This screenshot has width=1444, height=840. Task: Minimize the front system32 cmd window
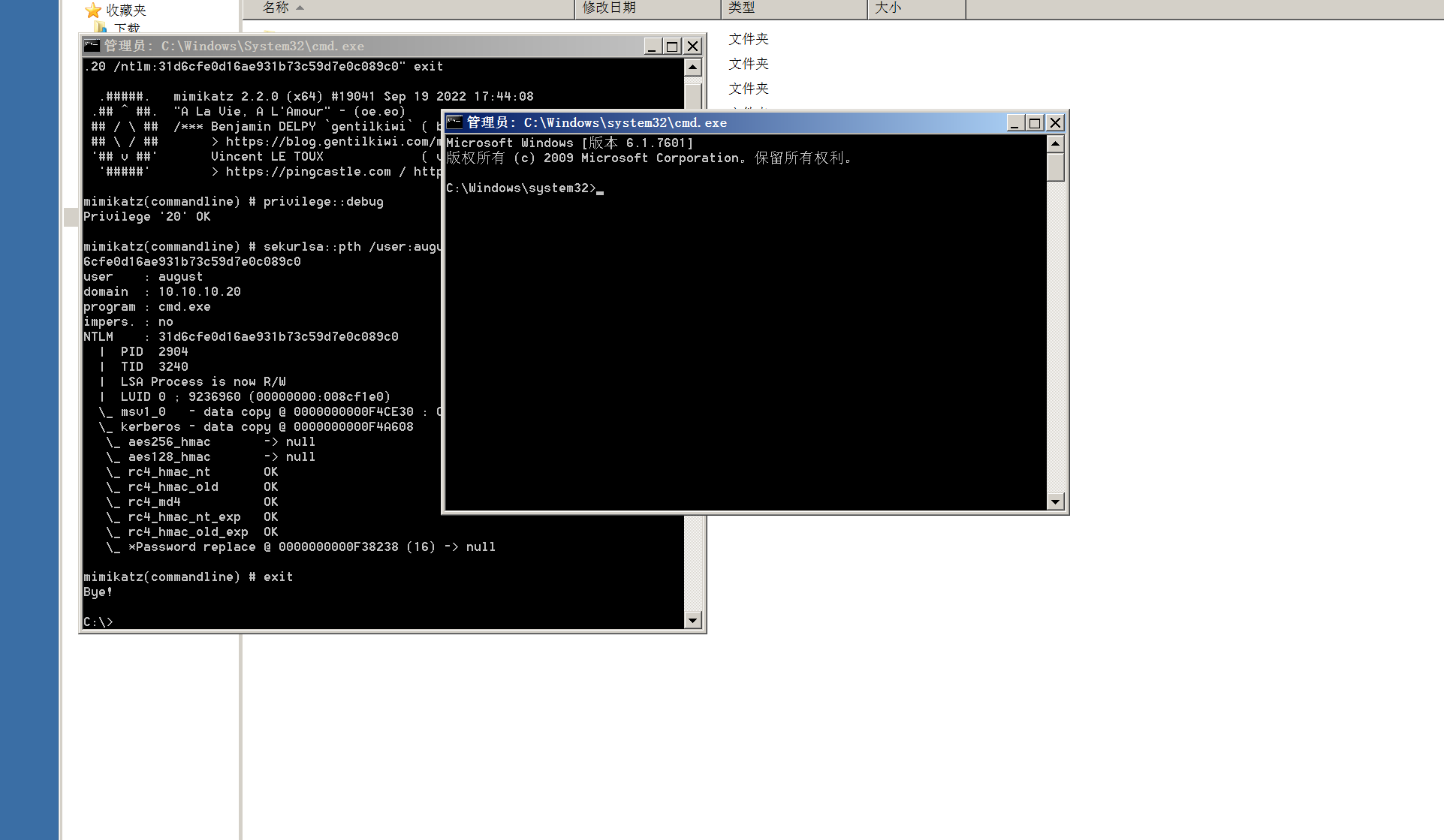1014,122
